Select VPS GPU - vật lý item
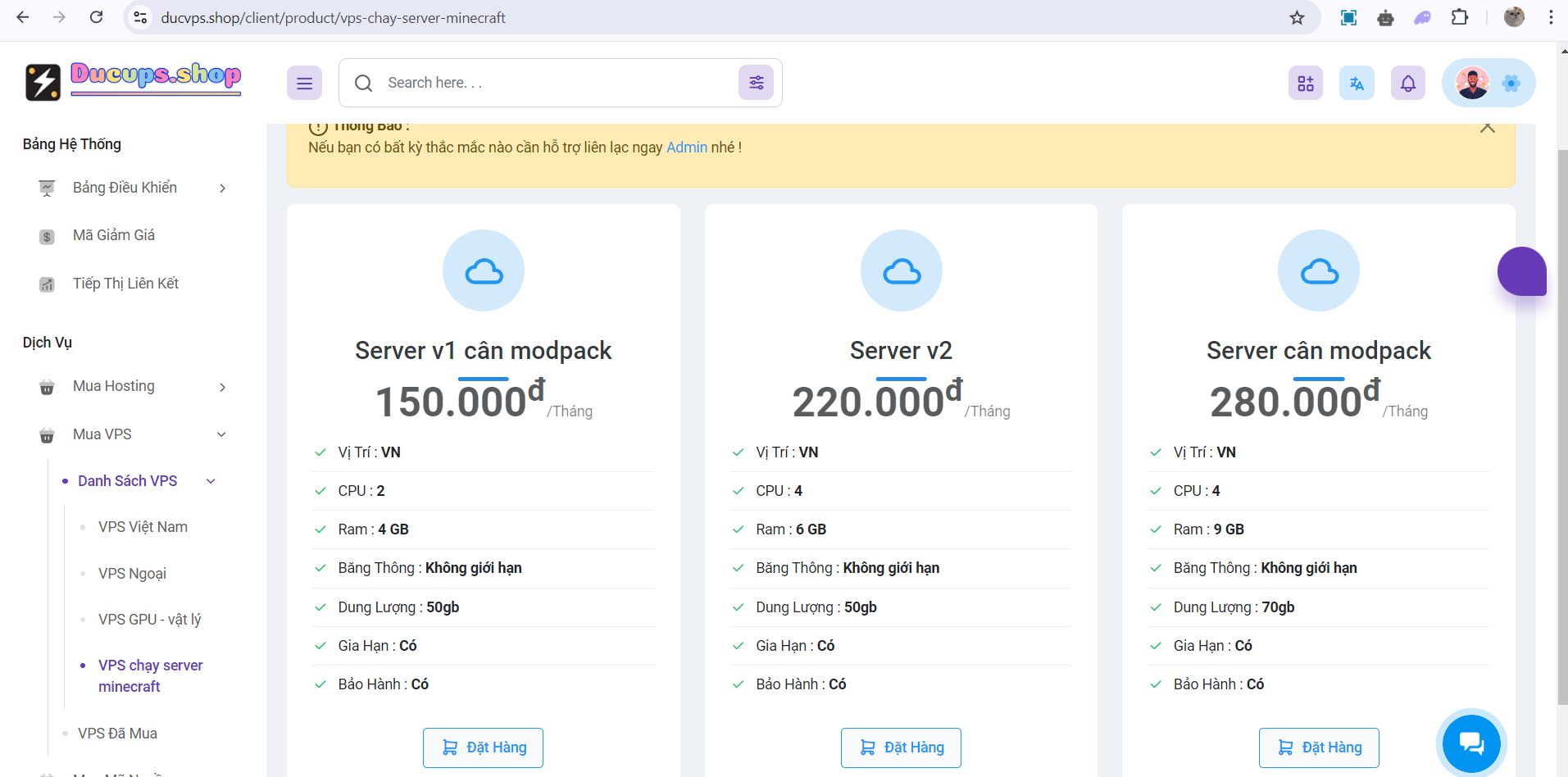 (149, 620)
